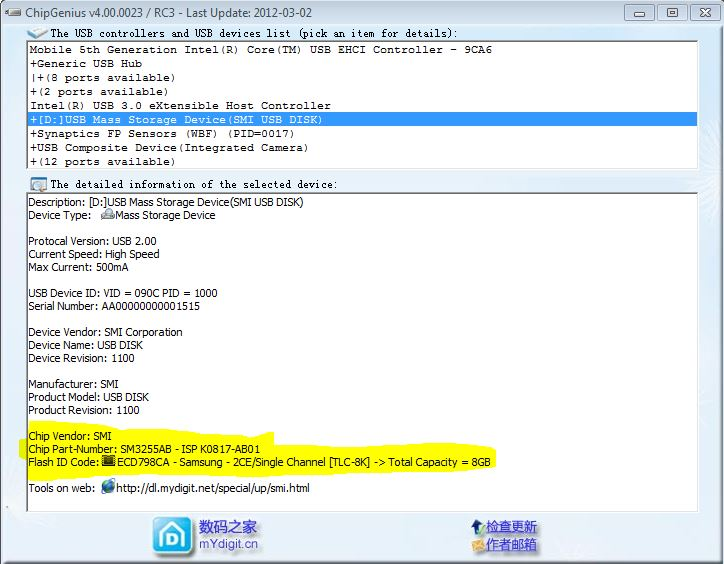
Task: Click the USB devices list header icon
Action: click(37, 33)
